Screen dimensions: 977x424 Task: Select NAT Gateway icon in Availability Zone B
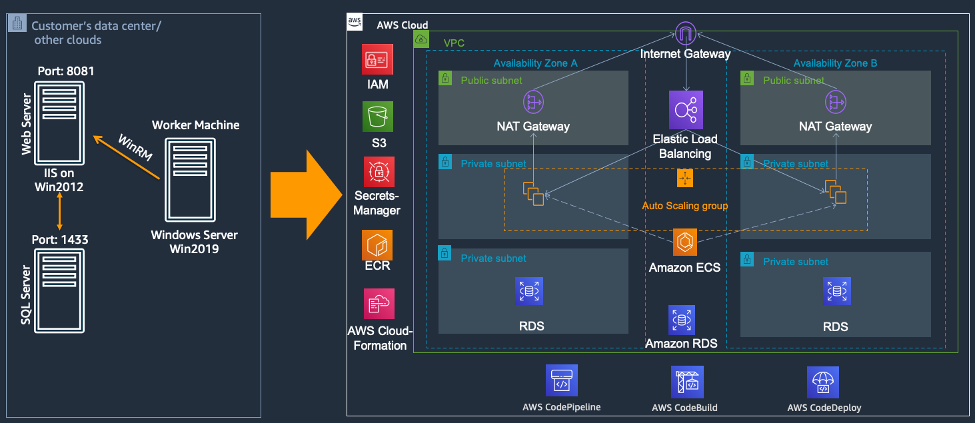835,102
